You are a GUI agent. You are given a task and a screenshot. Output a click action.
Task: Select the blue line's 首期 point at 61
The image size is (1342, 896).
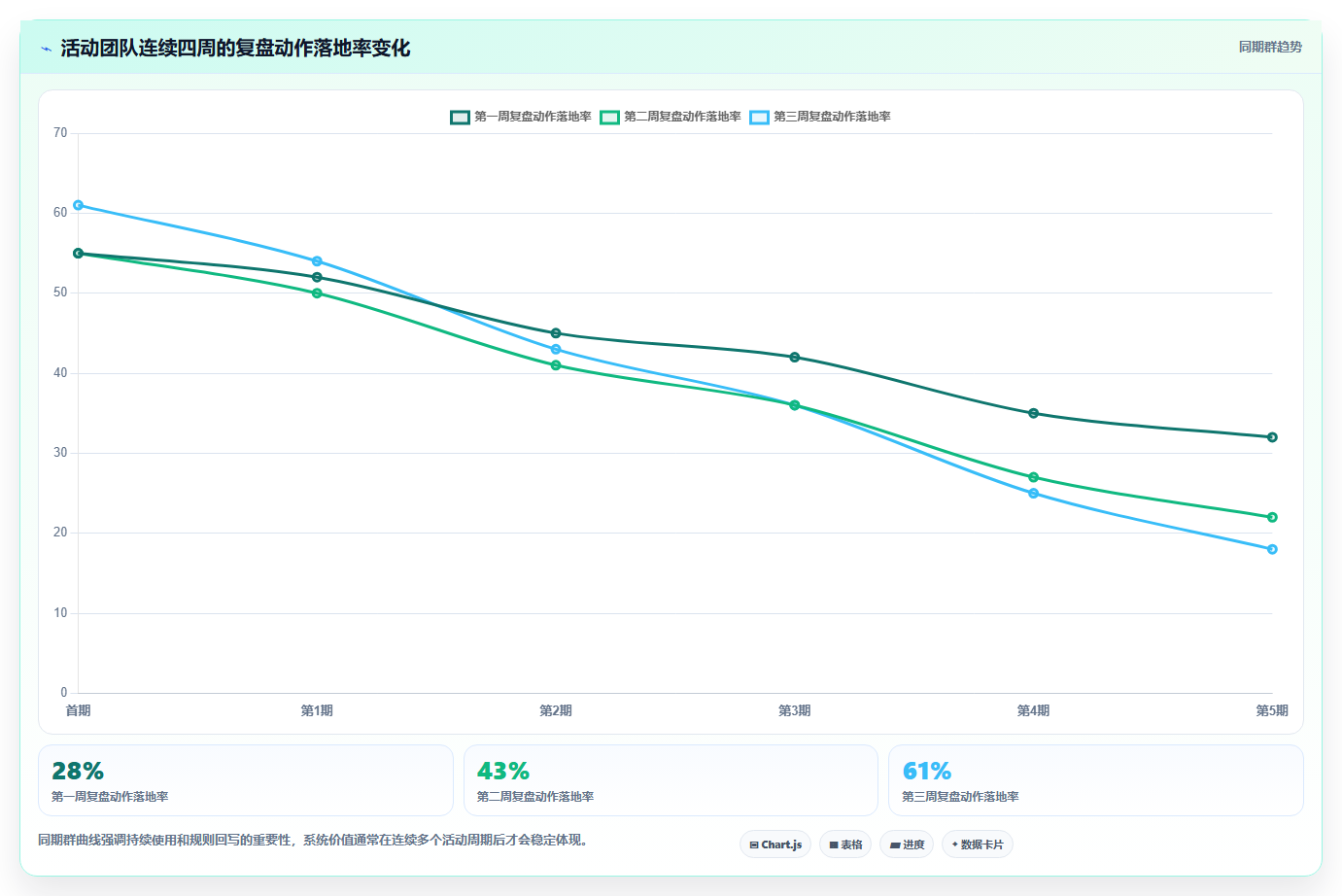click(79, 205)
